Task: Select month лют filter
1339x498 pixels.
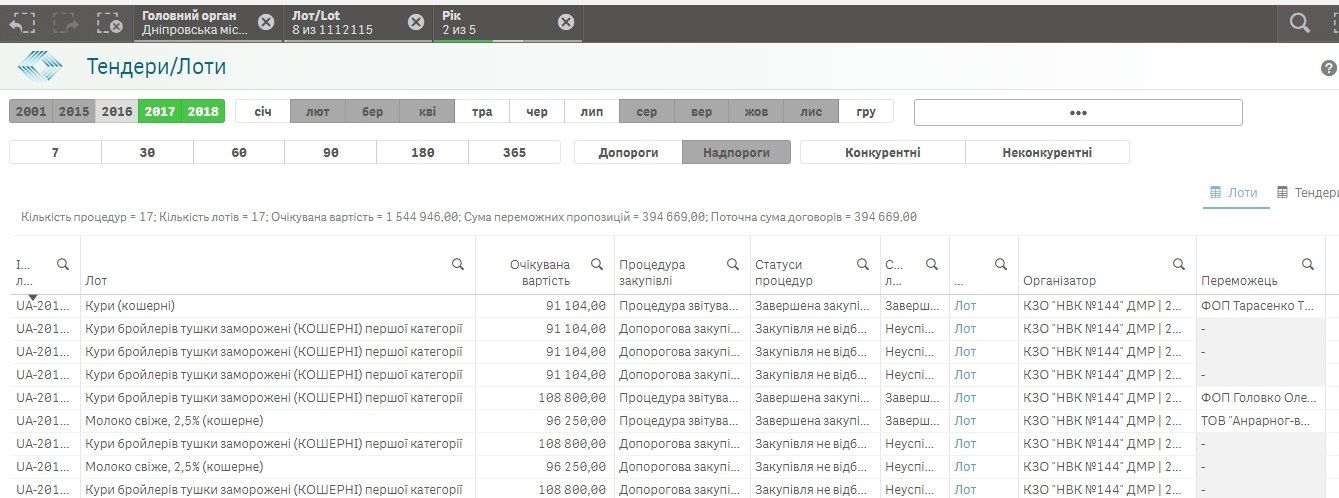Action: [x=318, y=112]
